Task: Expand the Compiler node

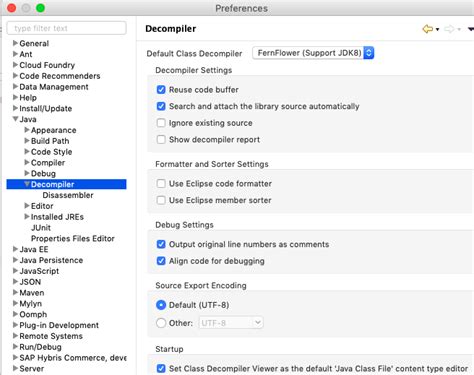Action: tap(27, 162)
